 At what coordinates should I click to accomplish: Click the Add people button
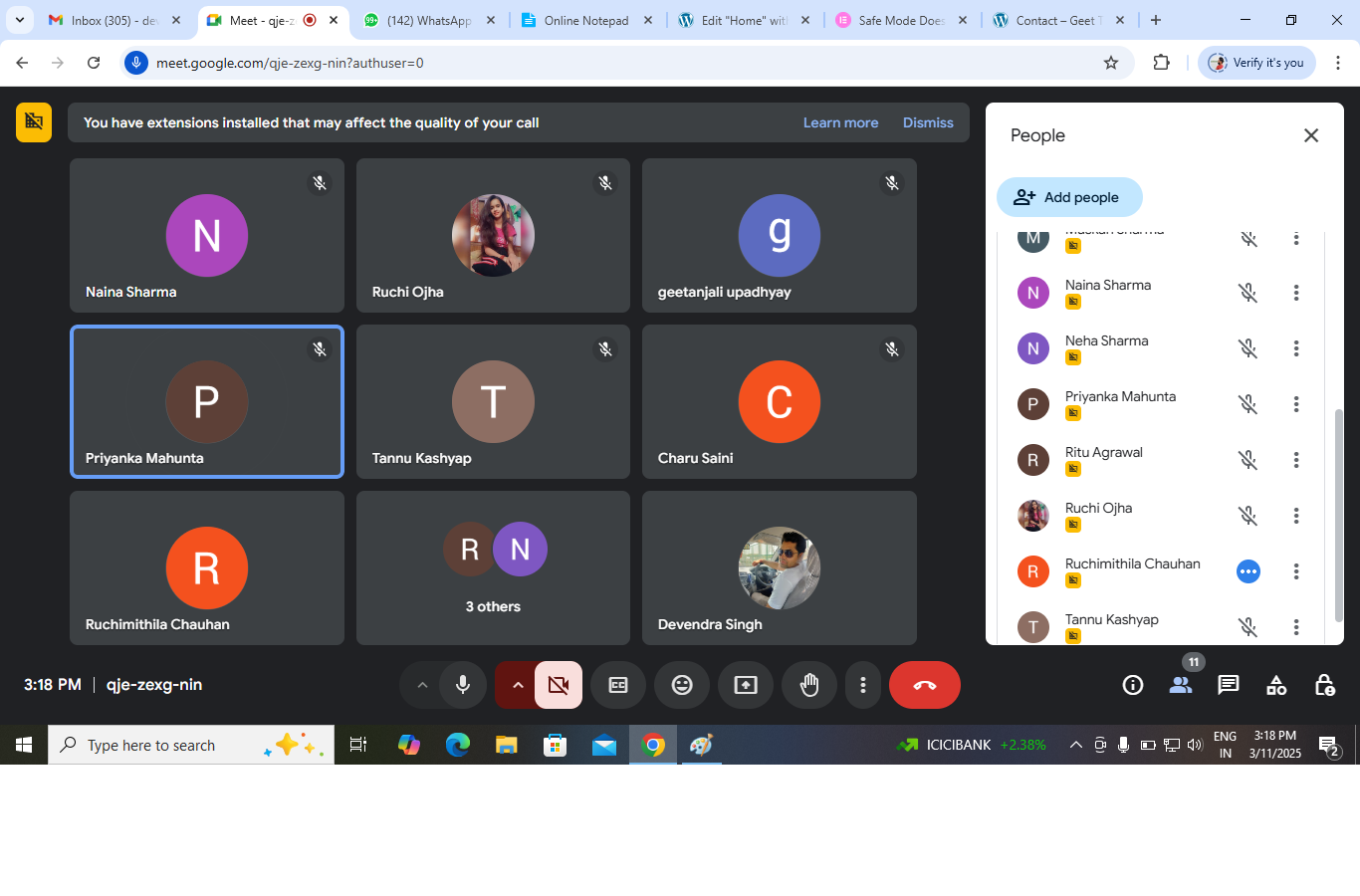[1069, 197]
